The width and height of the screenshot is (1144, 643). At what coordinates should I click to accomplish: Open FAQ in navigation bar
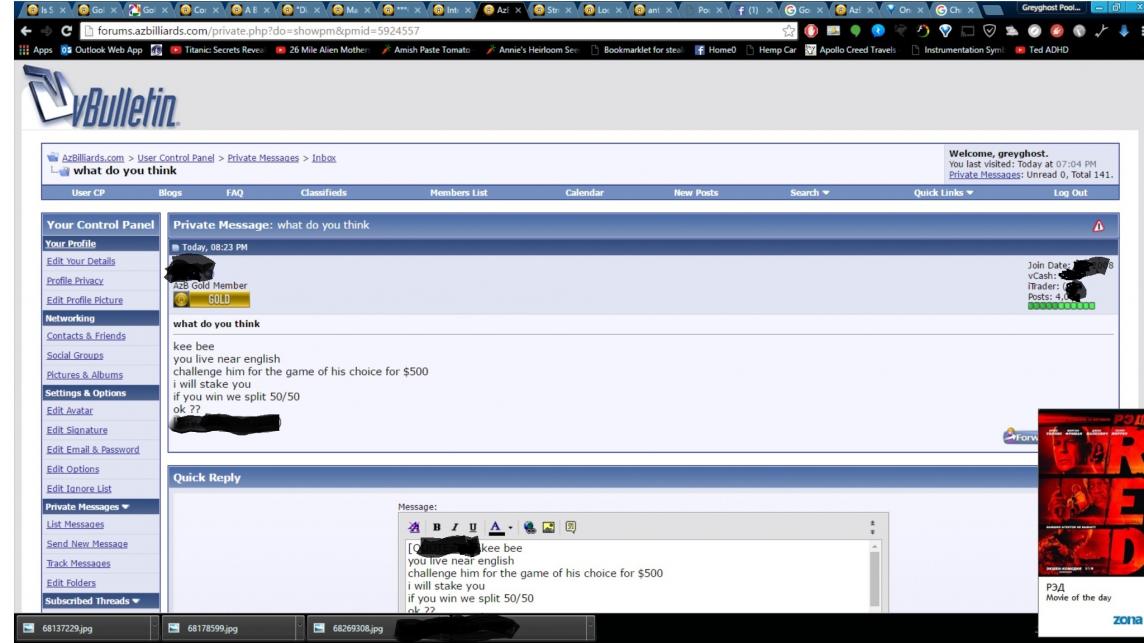234,193
